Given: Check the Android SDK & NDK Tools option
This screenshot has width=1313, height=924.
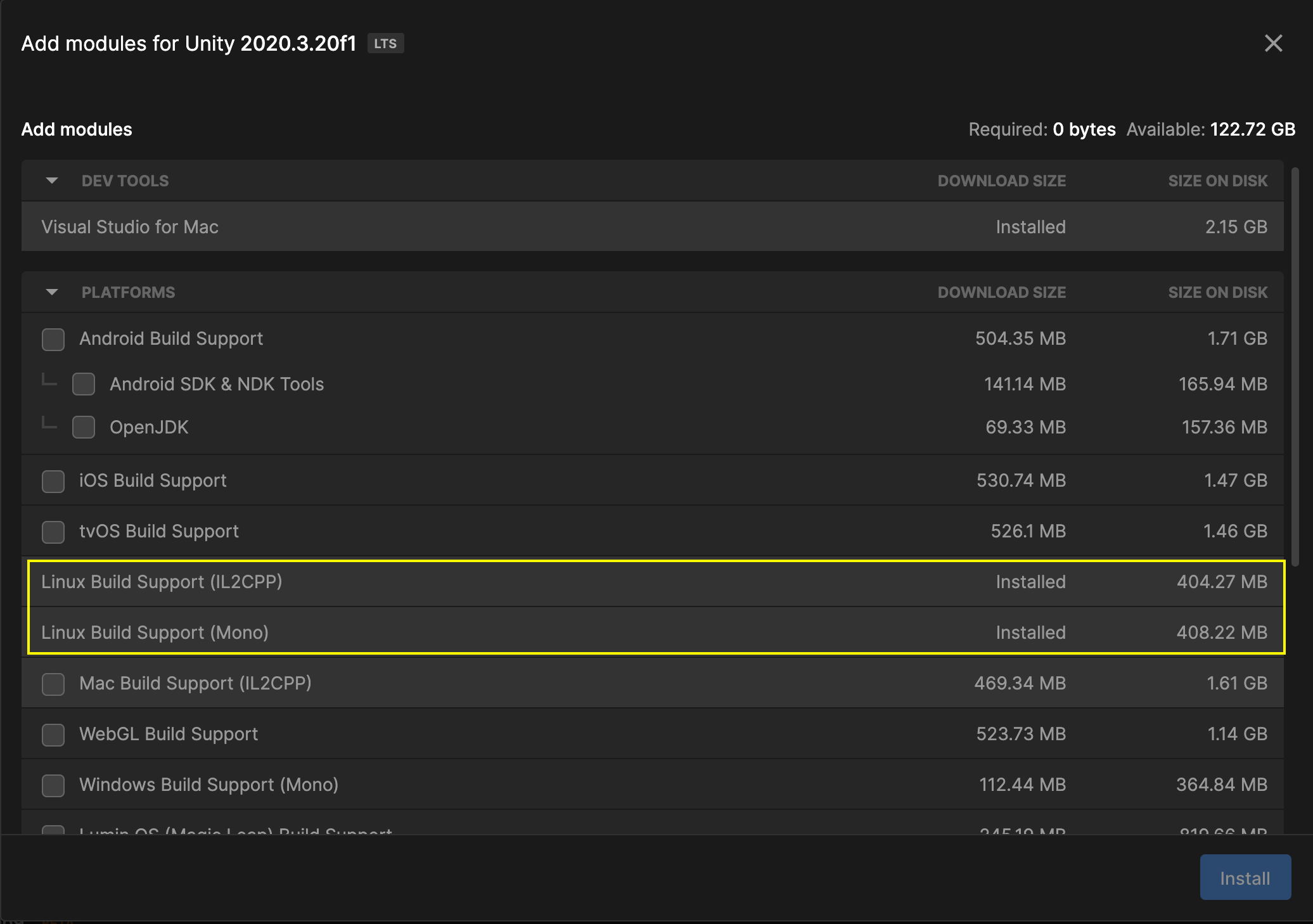Looking at the screenshot, I should tap(84, 384).
